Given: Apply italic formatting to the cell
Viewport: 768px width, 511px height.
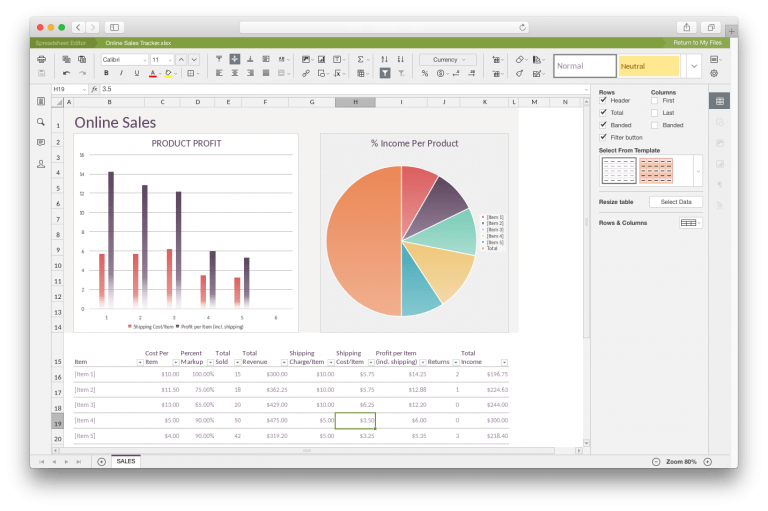Looking at the screenshot, I should tap(122, 73).
